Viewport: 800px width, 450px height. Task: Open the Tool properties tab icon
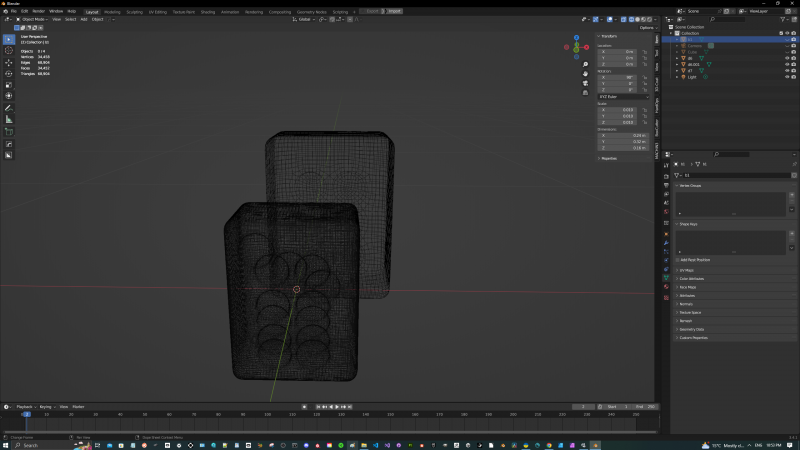click(x=666, y=165)
